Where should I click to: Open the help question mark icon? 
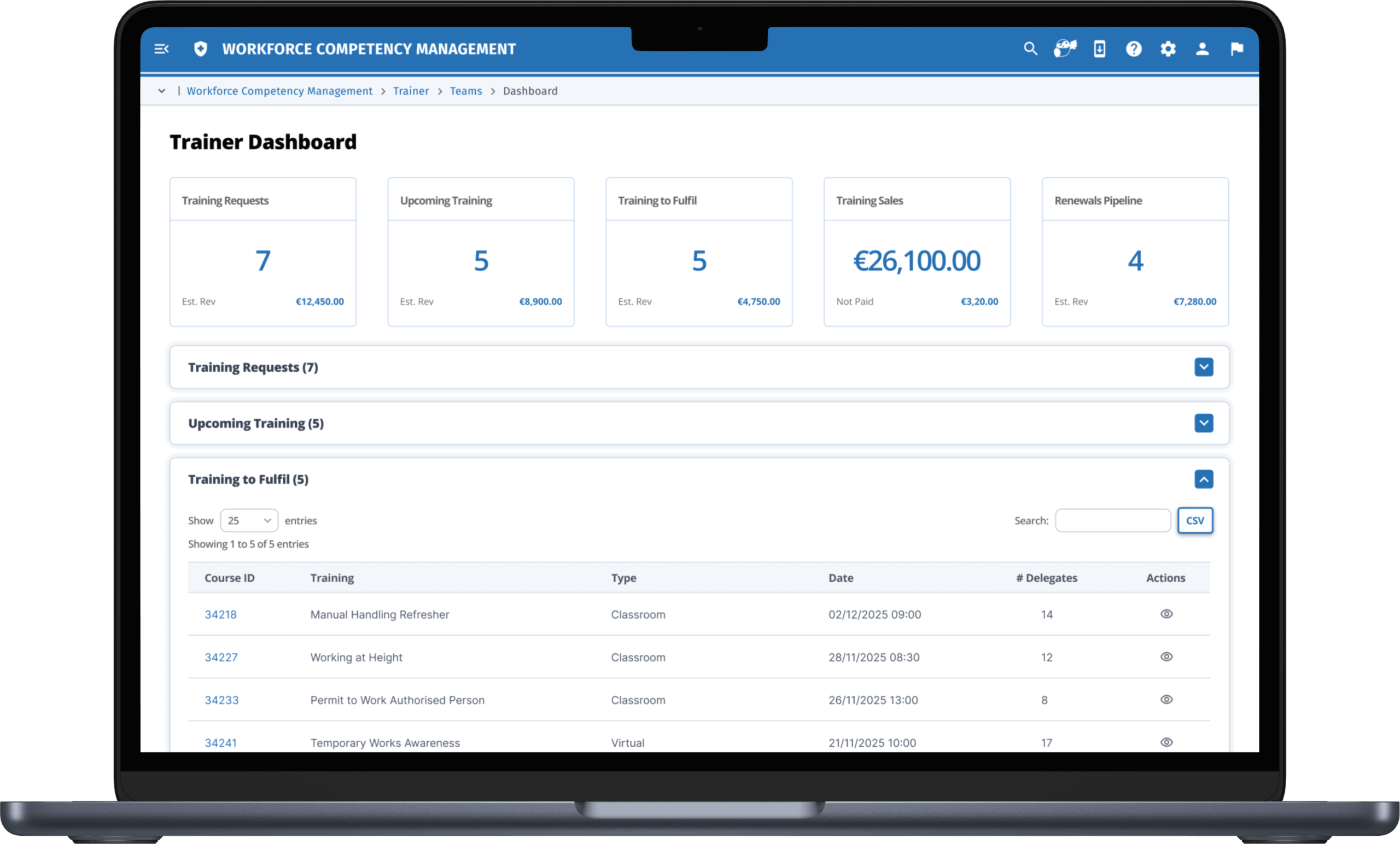(x=1134, y=49)
